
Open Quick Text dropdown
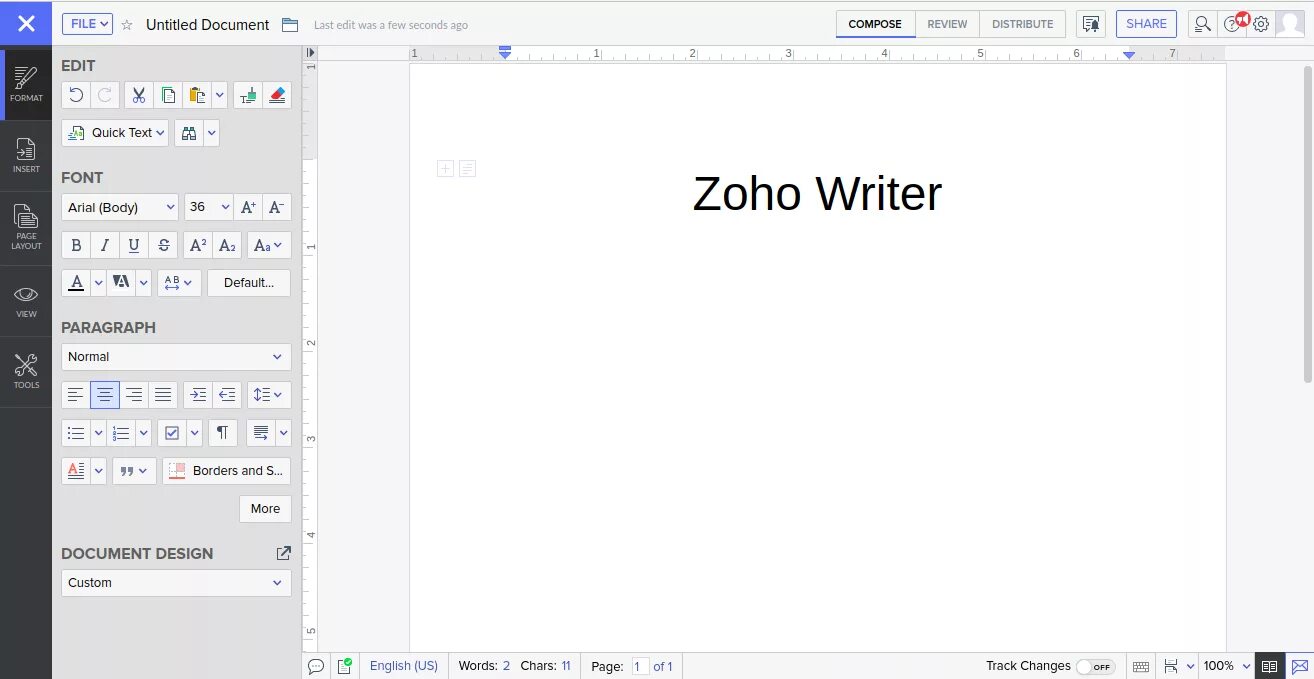(115, 133)
